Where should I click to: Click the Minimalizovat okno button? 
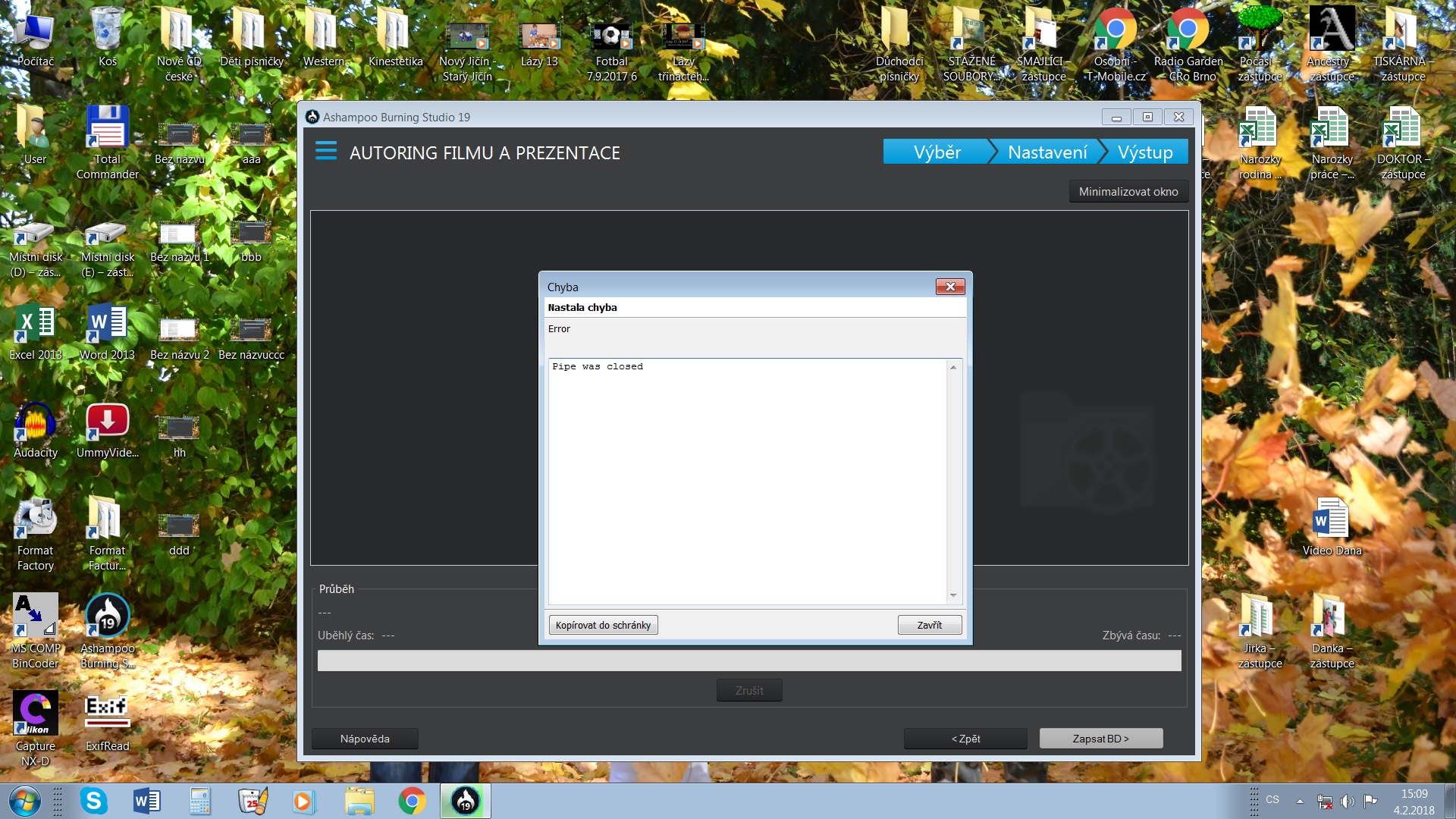[1128, 192]
